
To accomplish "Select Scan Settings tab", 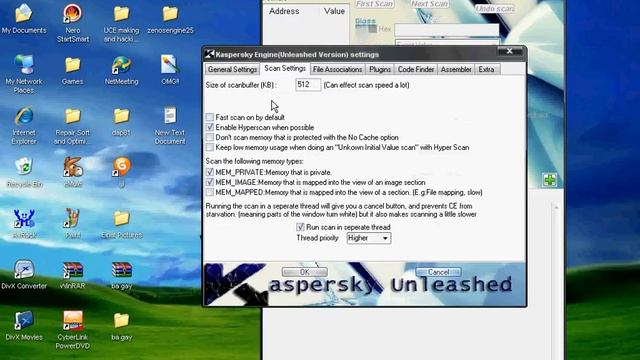I will (x=285, y=69).
